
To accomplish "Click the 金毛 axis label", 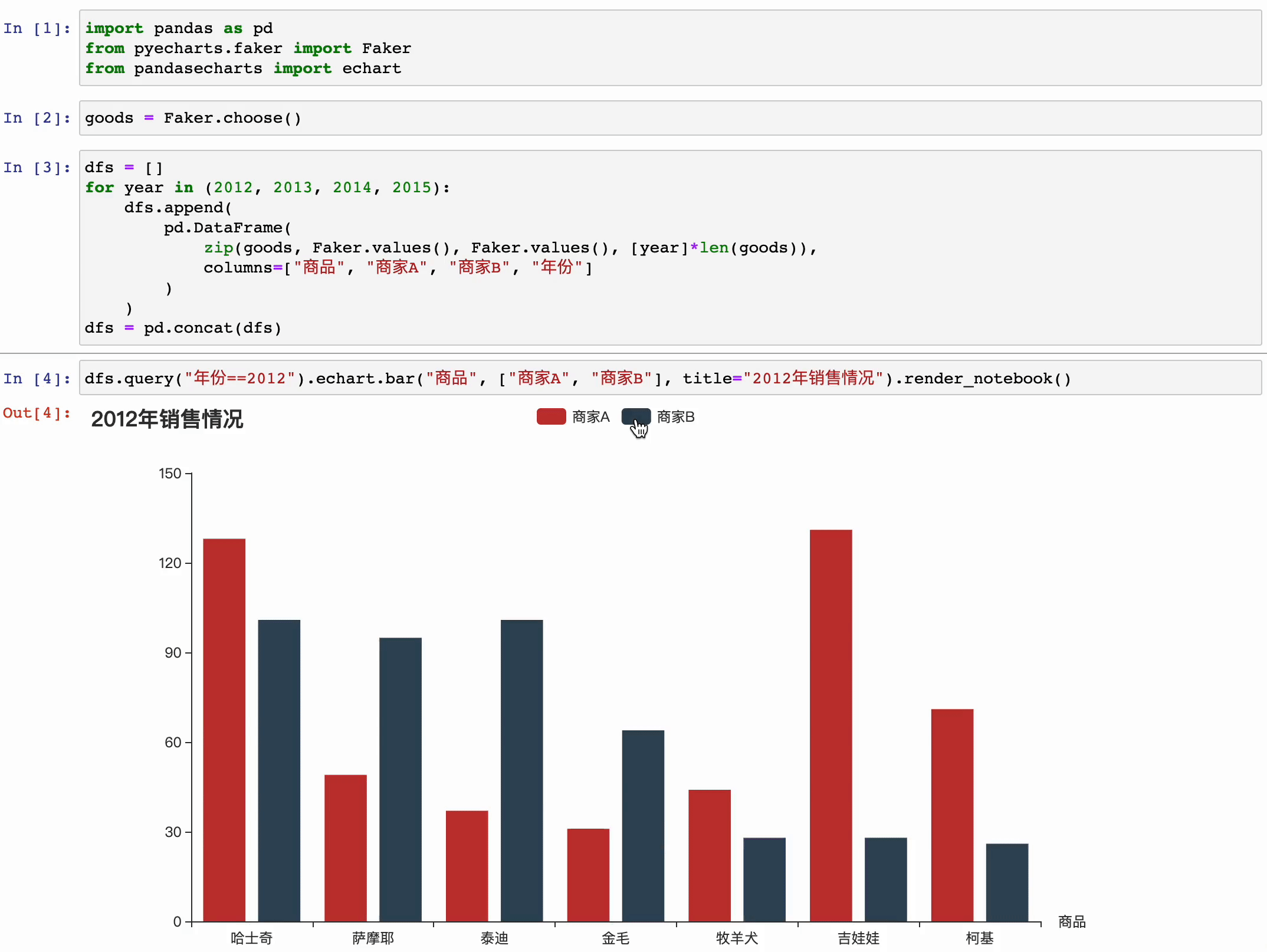I will [x=616, y=938].
